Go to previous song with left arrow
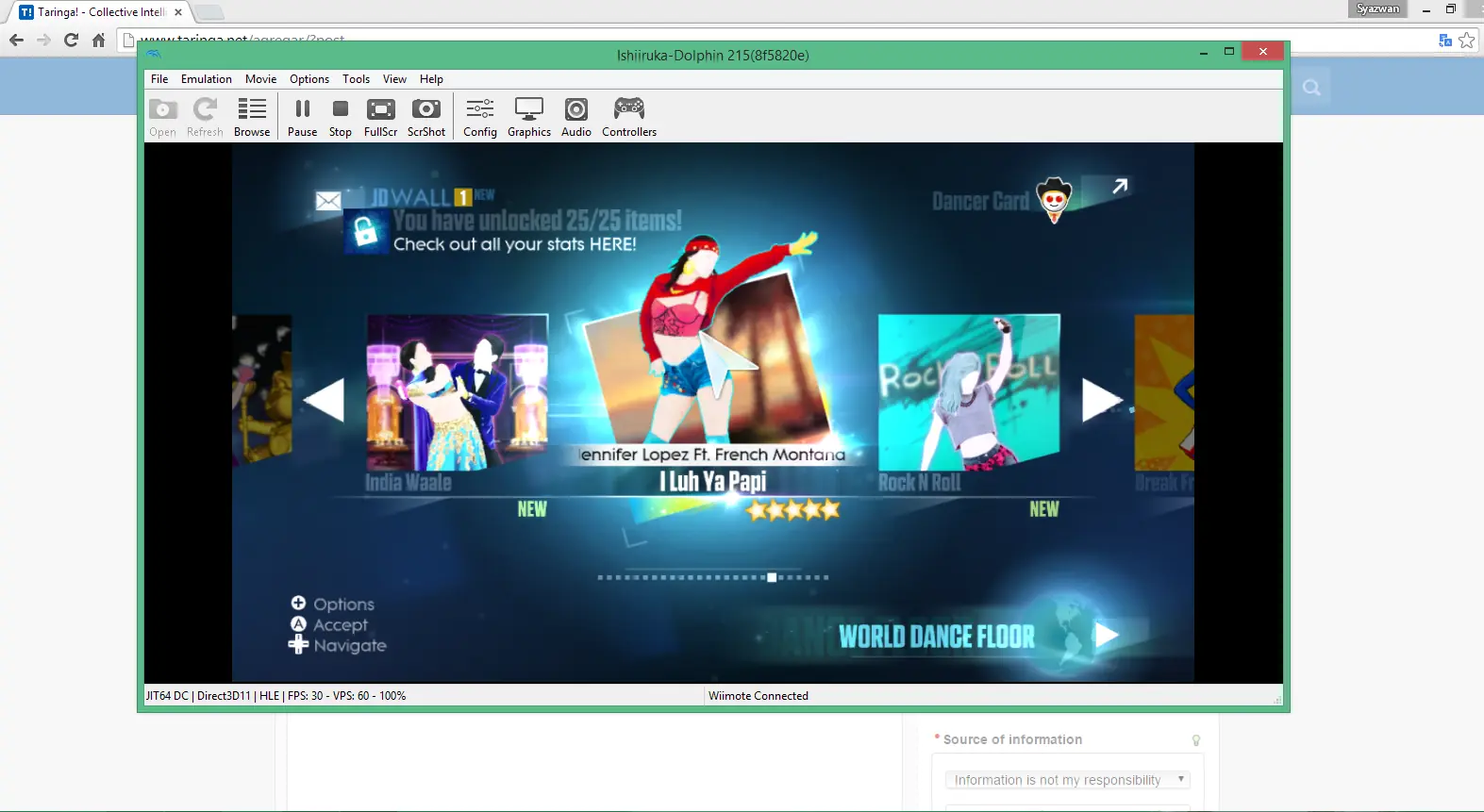 pyautogui.click(x=324, y=400)
